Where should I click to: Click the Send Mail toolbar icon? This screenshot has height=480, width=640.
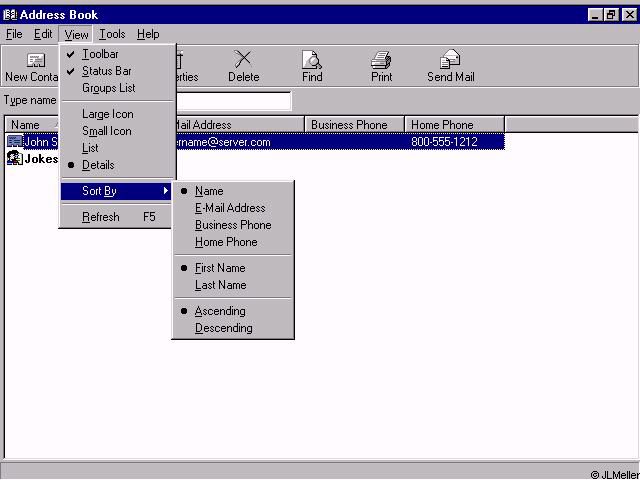click(450, 61)
